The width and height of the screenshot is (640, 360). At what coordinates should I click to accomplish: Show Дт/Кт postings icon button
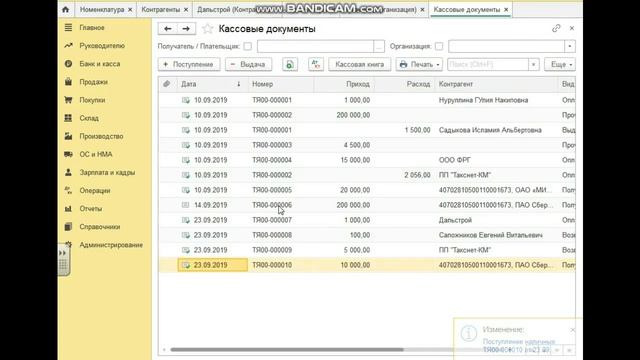click(x=316, y=64)
